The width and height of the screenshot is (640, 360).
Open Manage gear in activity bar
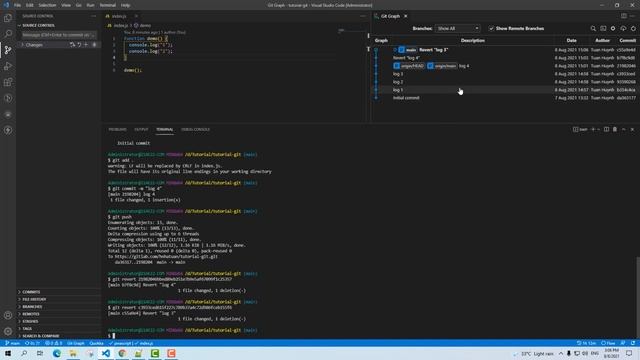[x=8, y=331]
